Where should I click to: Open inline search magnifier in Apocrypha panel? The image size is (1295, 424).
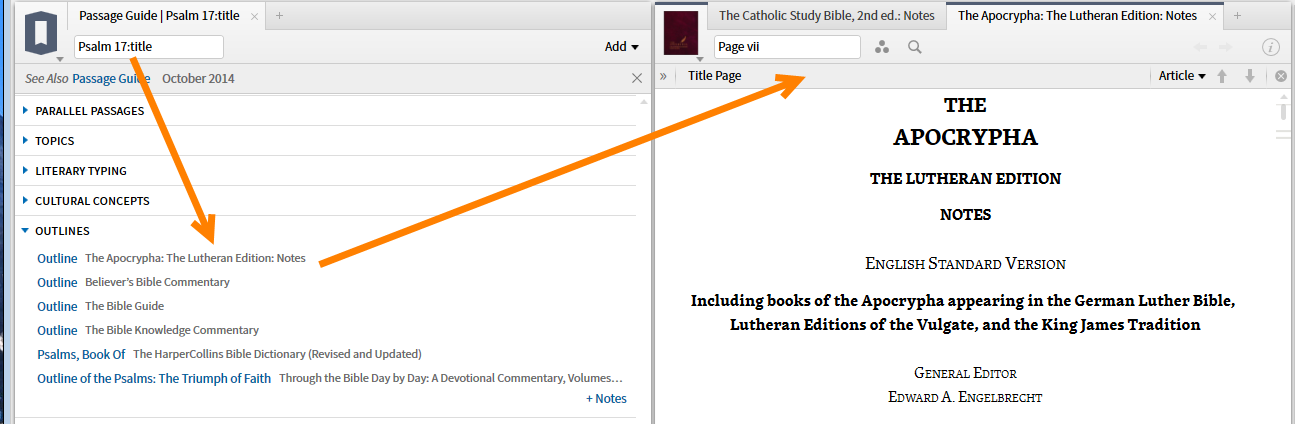tap(914, 47)
